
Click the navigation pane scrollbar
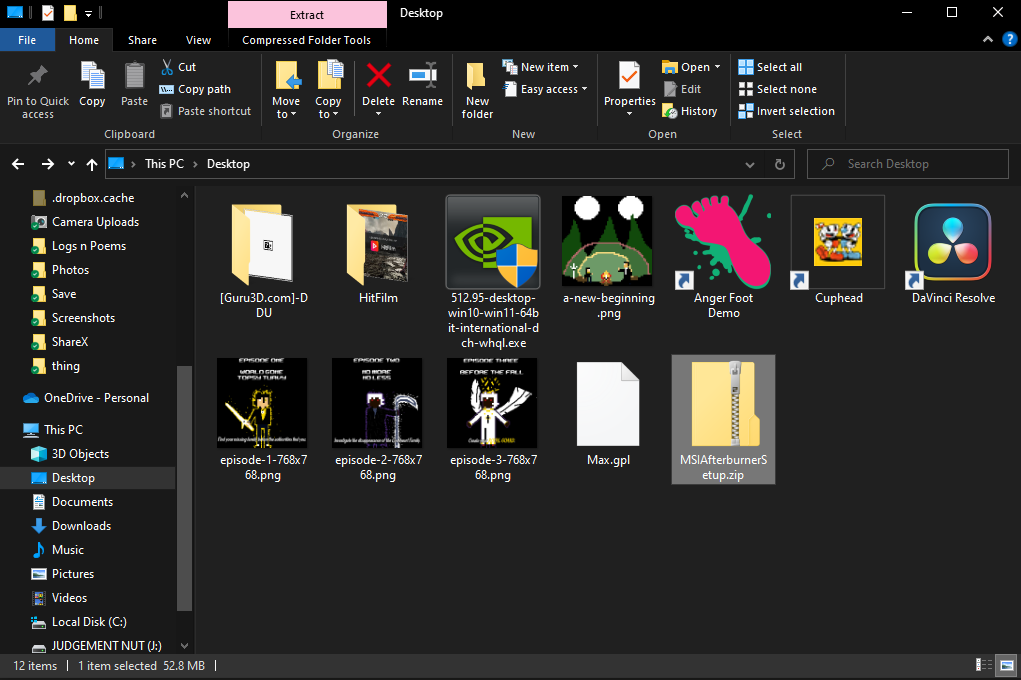(x=184, y=489)
